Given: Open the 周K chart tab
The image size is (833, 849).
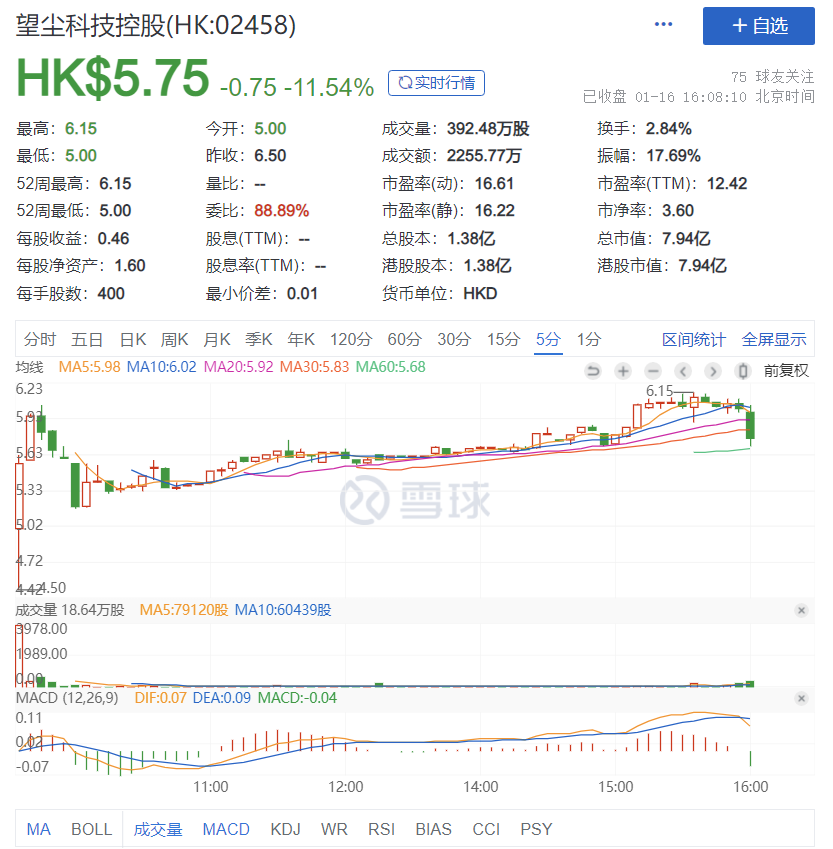Looking at the screenshot, I should [x=174, y=339].
